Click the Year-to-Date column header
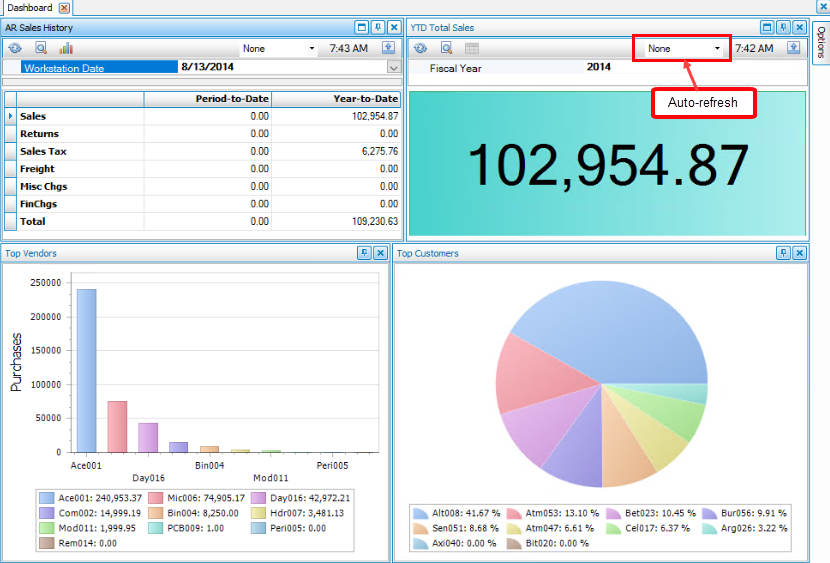Viewport: 830px width, 563px height. [x=337, y=99]
